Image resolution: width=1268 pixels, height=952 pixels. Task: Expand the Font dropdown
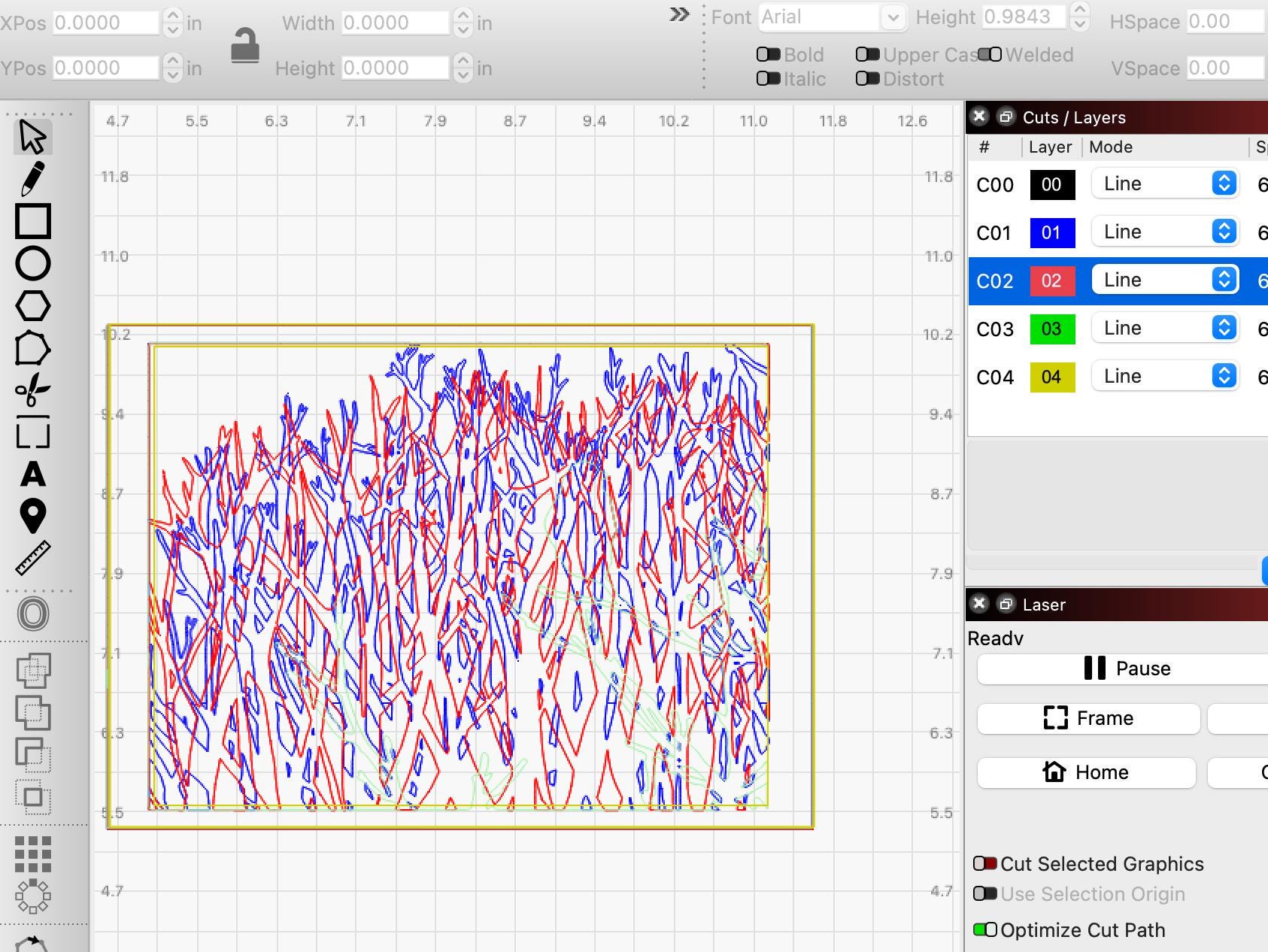point(893,17)
